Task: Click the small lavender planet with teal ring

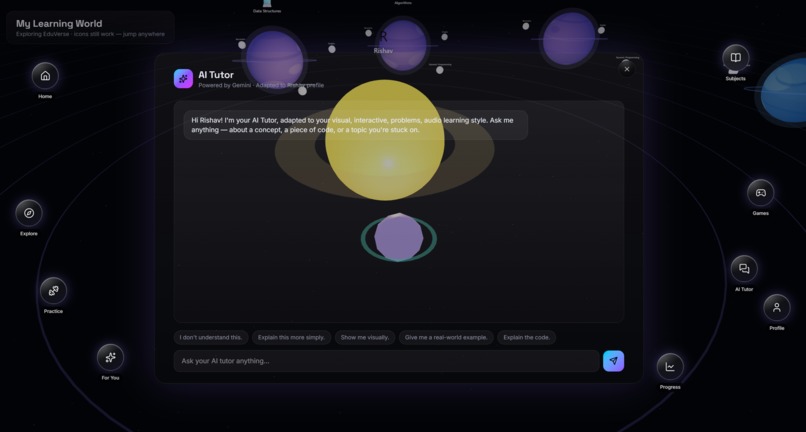Action: (399, 238)
